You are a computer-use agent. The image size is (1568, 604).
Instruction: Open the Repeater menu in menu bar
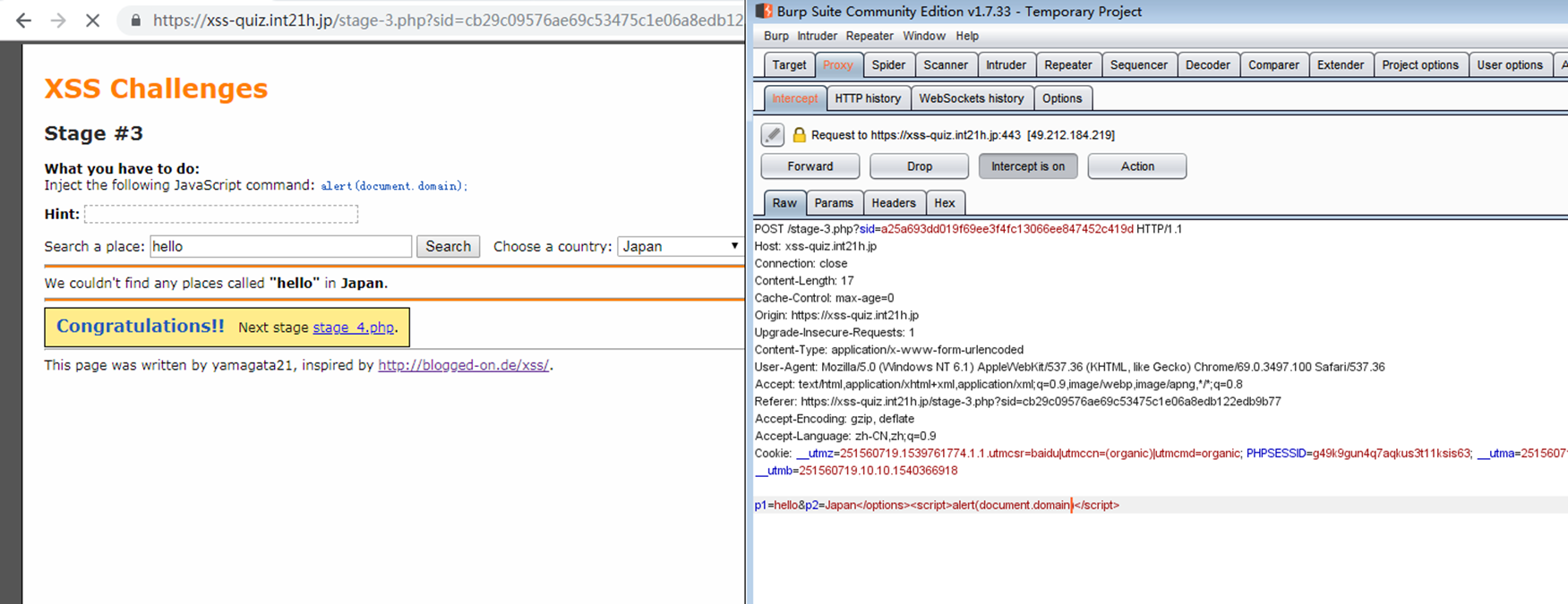click(x=870, y=36)
